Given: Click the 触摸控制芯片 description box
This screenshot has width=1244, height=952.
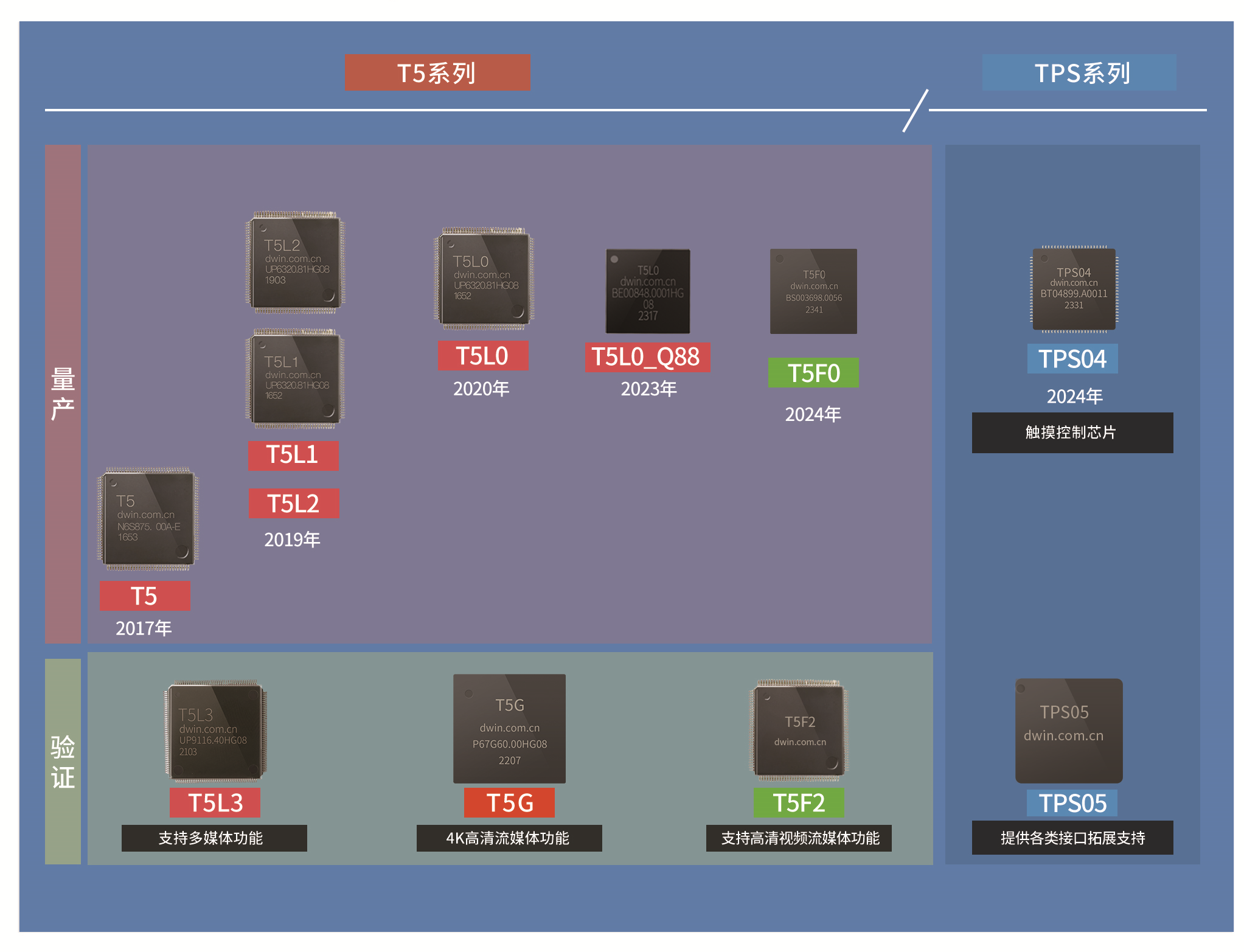Looking at the screenshot, I should coord(1072,433).
